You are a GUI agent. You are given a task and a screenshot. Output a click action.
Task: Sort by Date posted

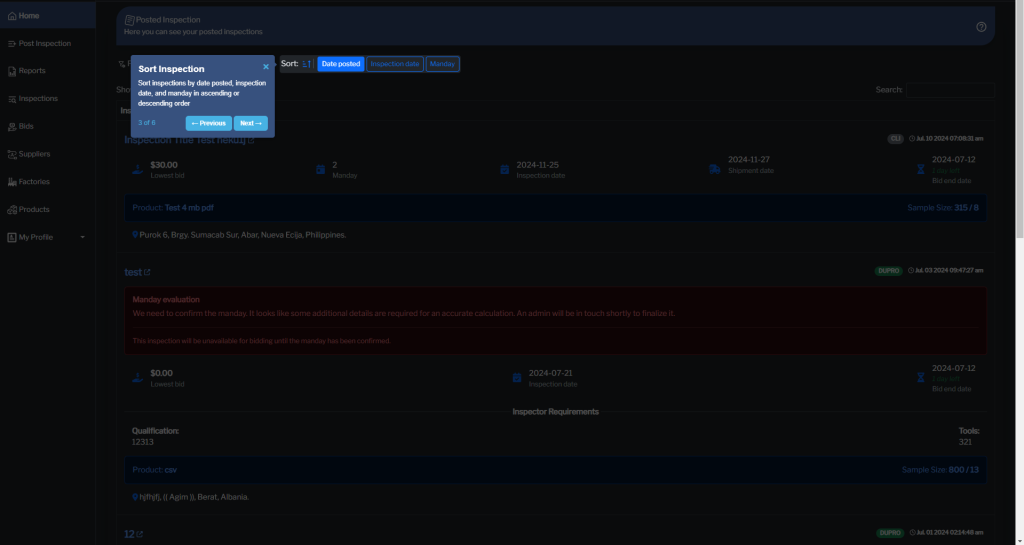click(341, 64)
